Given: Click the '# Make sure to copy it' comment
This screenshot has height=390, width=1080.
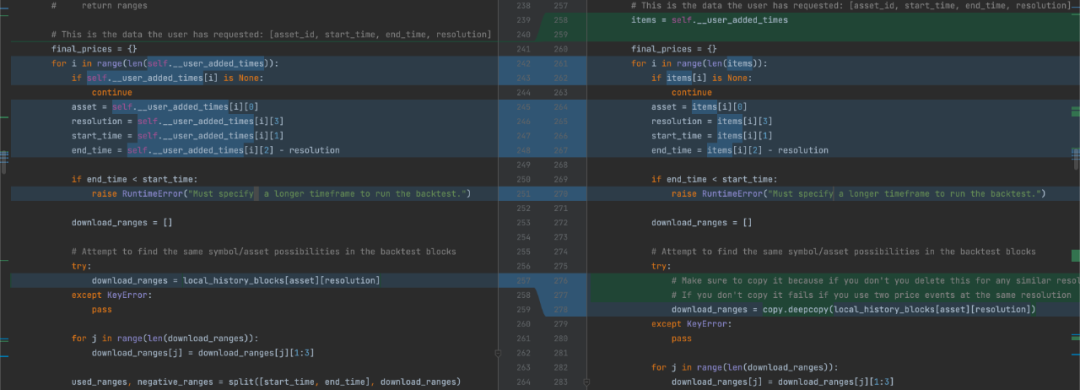Looking at the screenshot, I should tap(875, 280).
